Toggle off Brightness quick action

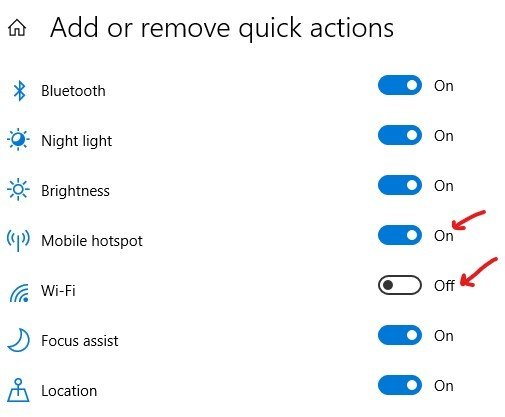[x=400, y=185]
